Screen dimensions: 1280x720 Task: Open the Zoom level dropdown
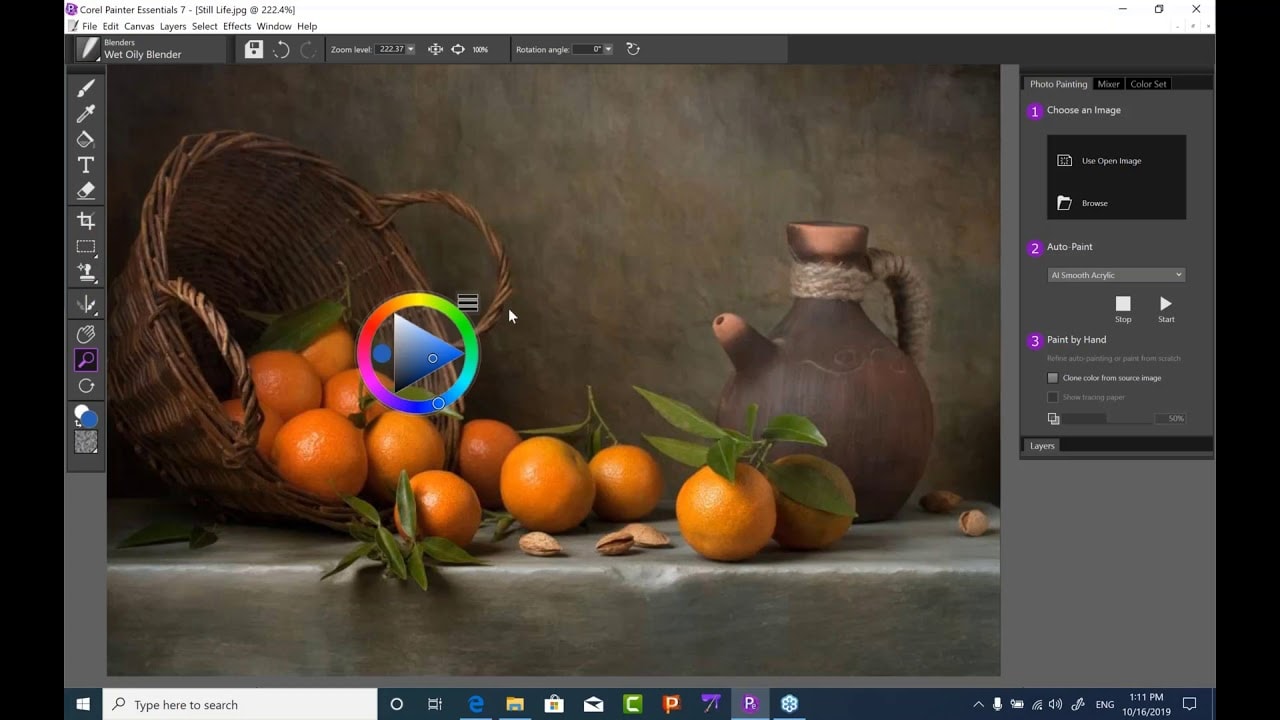tap(412, 48)
